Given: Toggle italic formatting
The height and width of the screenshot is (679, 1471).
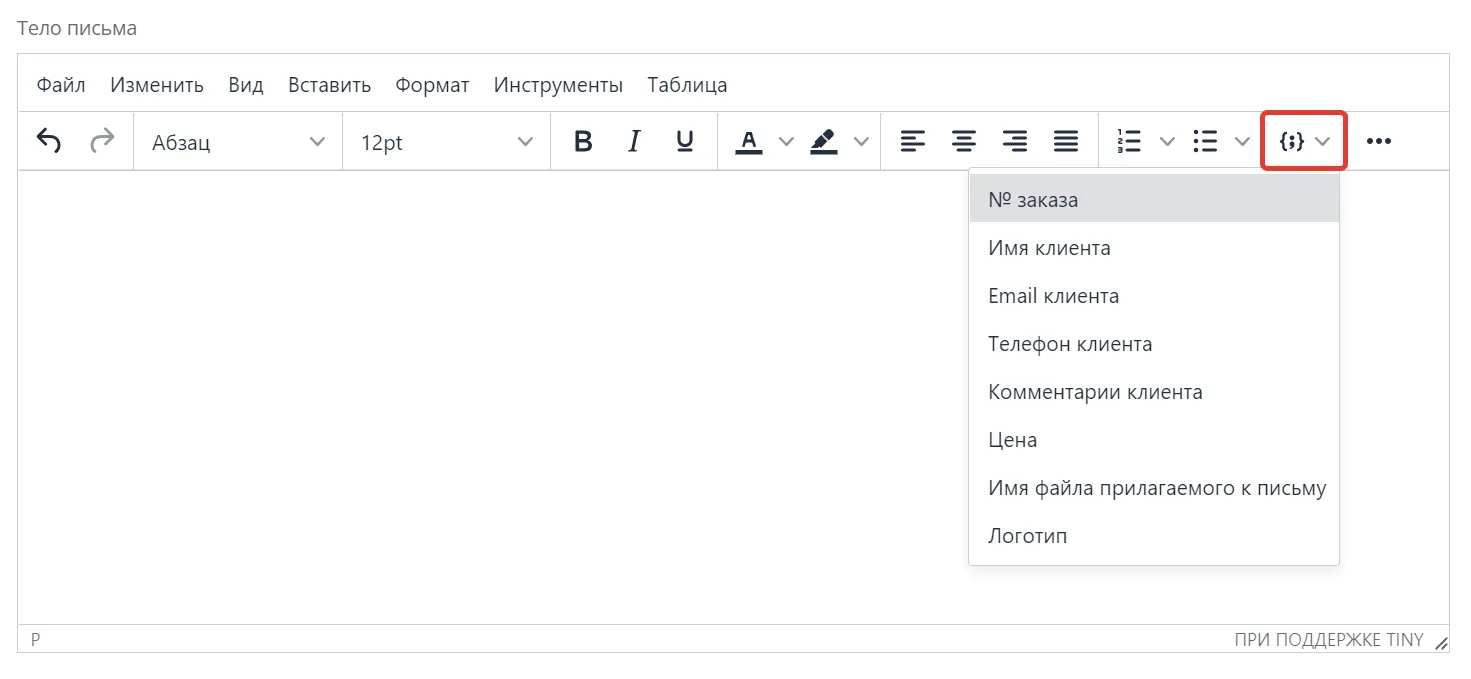Looking at the screenshot, I should [x=634, y=141].
